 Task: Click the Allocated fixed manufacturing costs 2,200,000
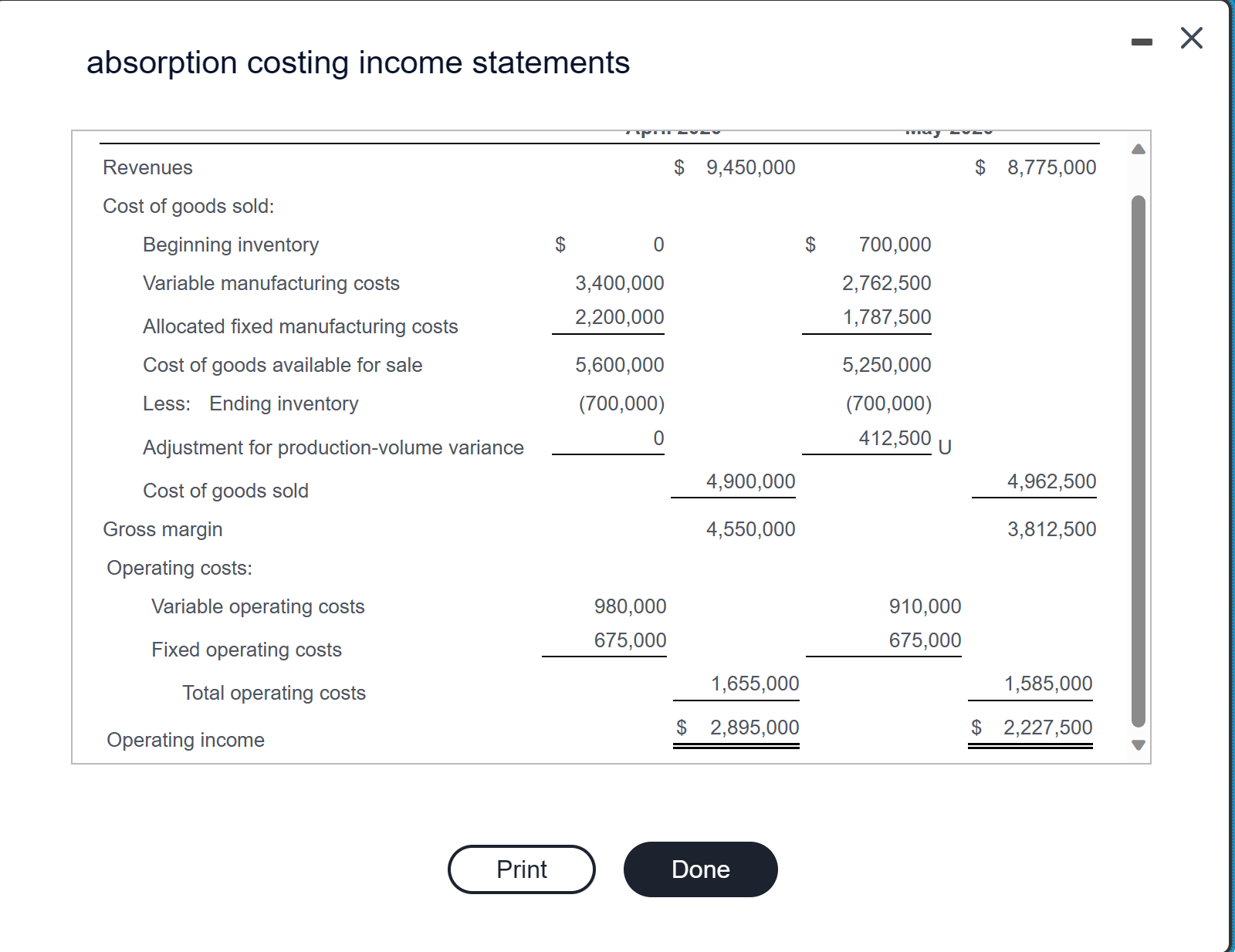tap(619, 317)
